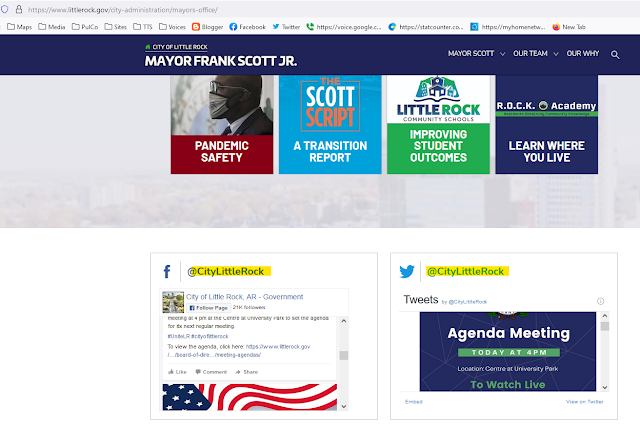This screenshot has width=640, height=428.
Task: Click the Twitter feed scroll up arrow
Action: pos(605,316)
